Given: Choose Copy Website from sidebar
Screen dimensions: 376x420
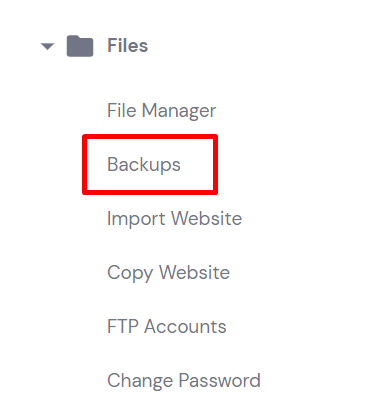Looking at the screenshot, I should click(x=169, y=272).
